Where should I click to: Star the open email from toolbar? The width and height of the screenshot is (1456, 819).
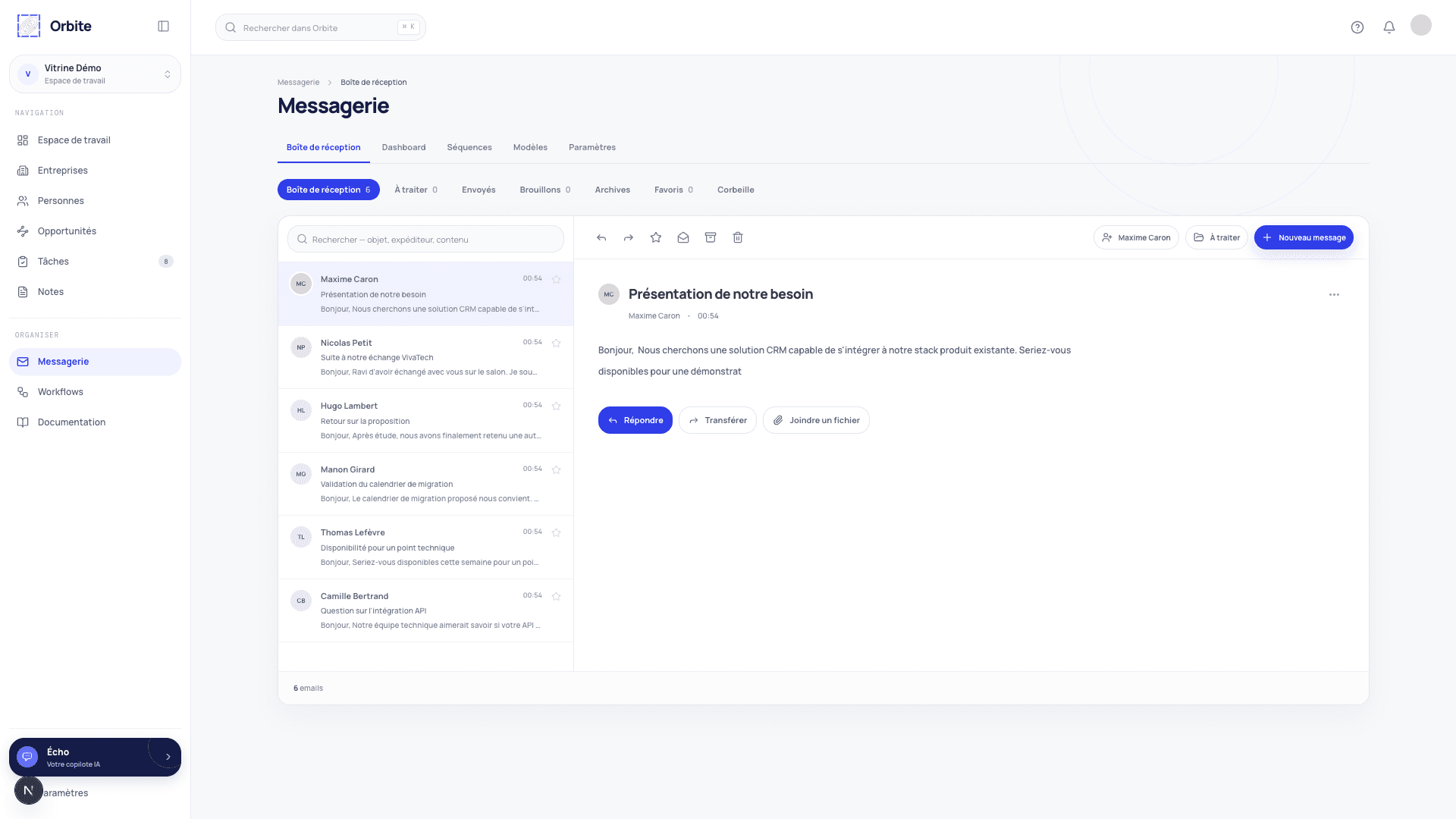[x=656, y=237]
